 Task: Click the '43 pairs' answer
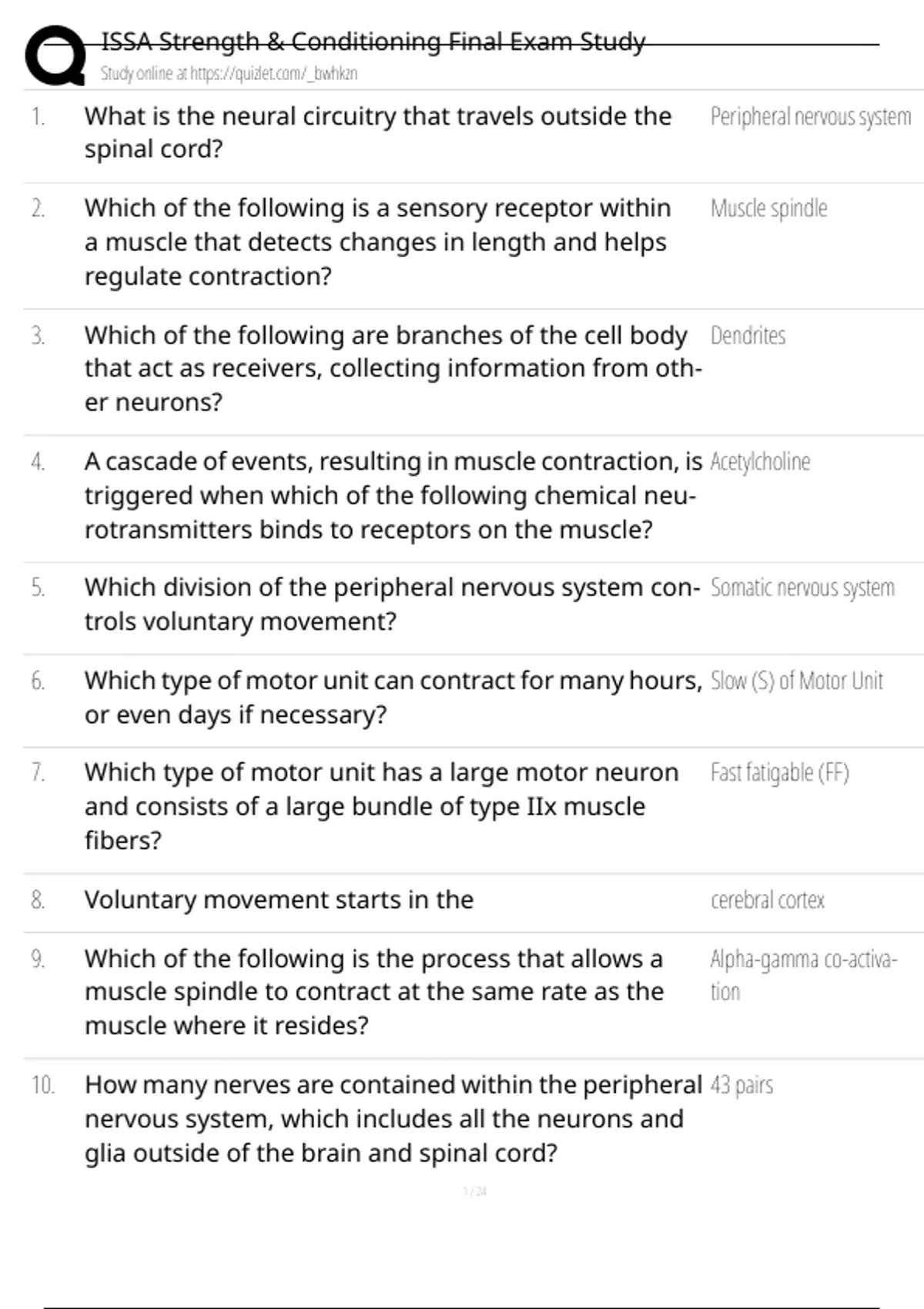tap(742, 1086)
